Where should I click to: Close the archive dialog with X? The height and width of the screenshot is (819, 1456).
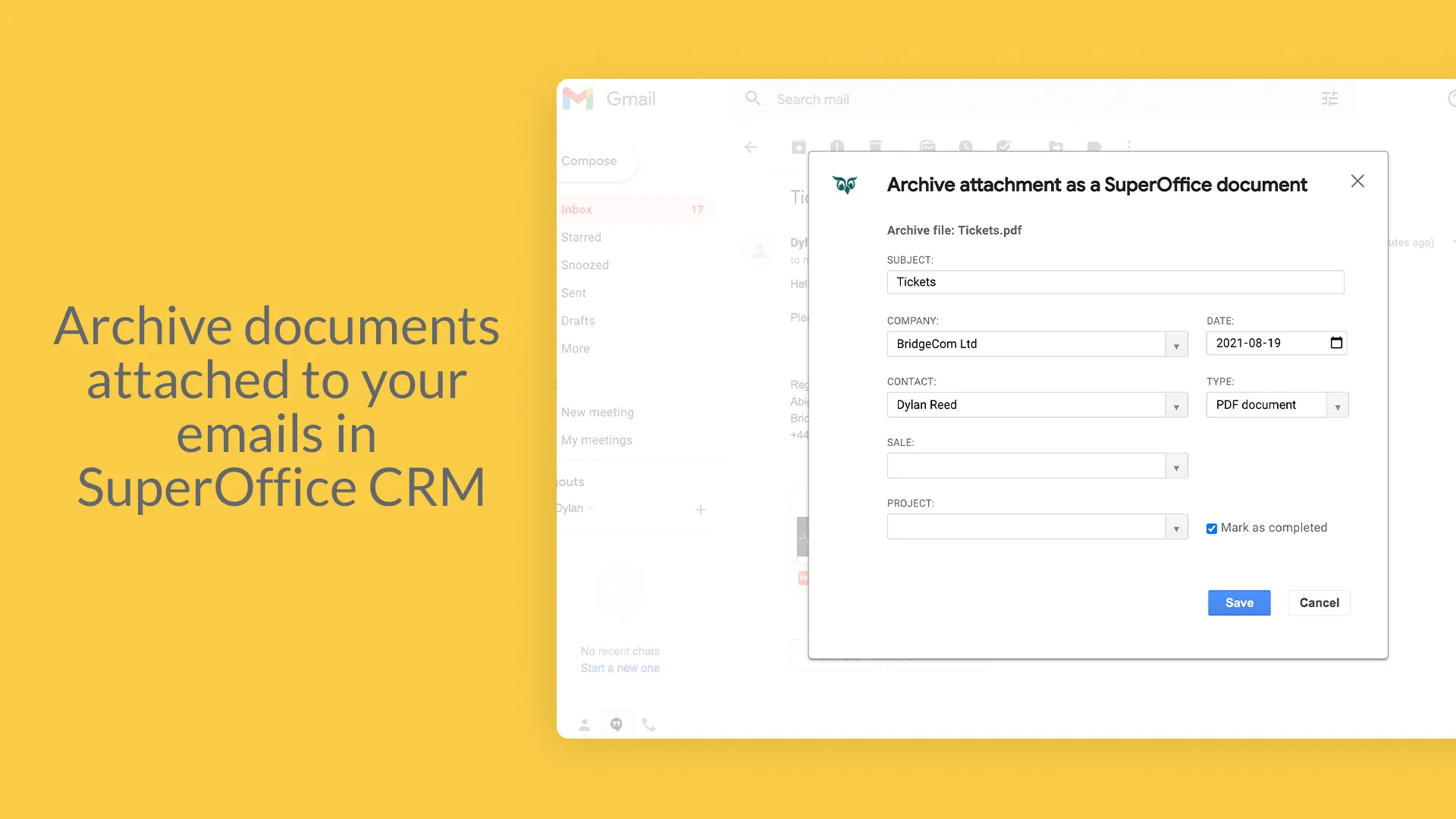(x=1357, y=181)
